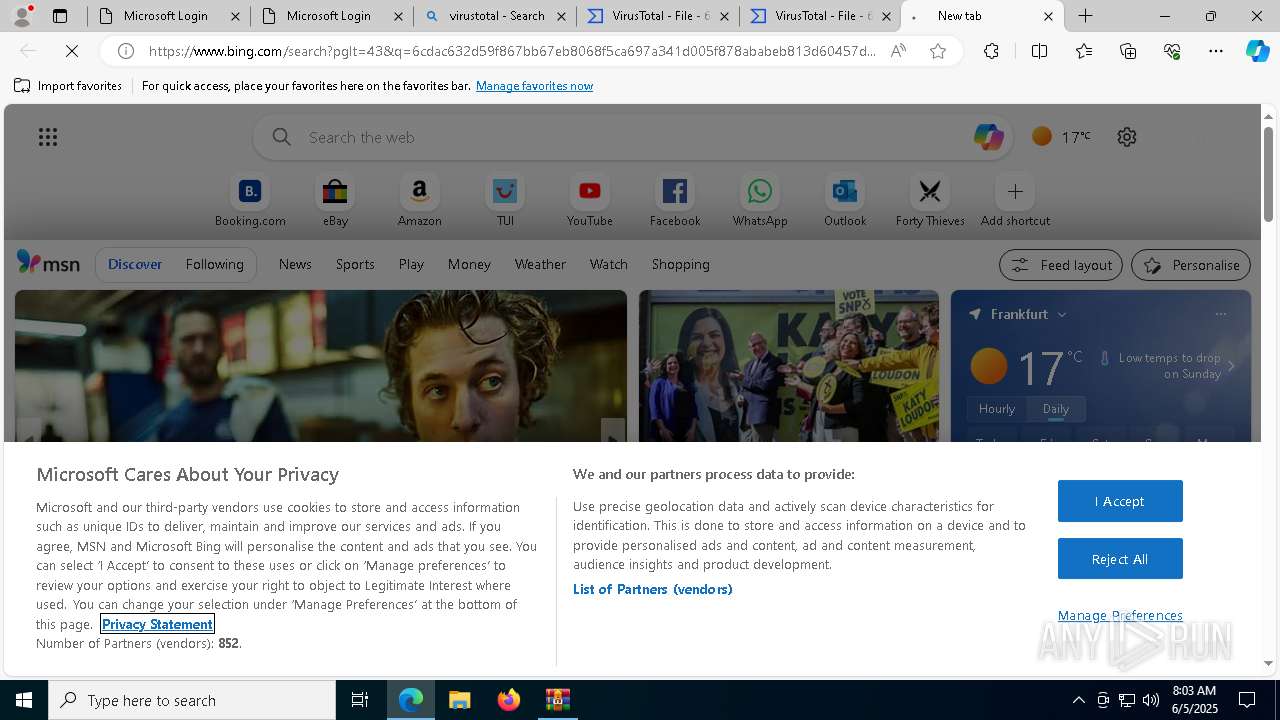Open the Shopping section
This screenshot has width=1280, height=720.
point(681,264)
